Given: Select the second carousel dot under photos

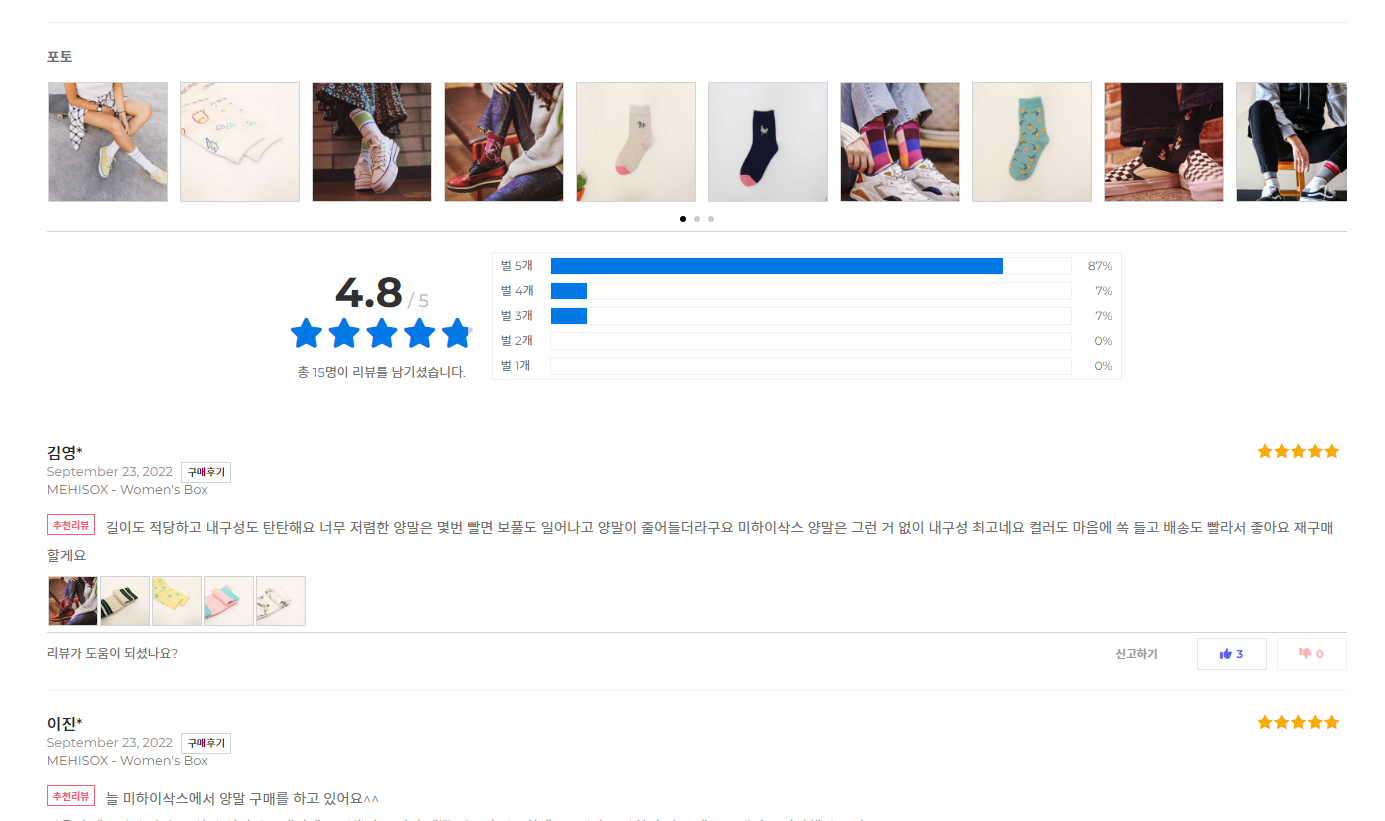Looking at the screenshot, I should click(697, 219).
